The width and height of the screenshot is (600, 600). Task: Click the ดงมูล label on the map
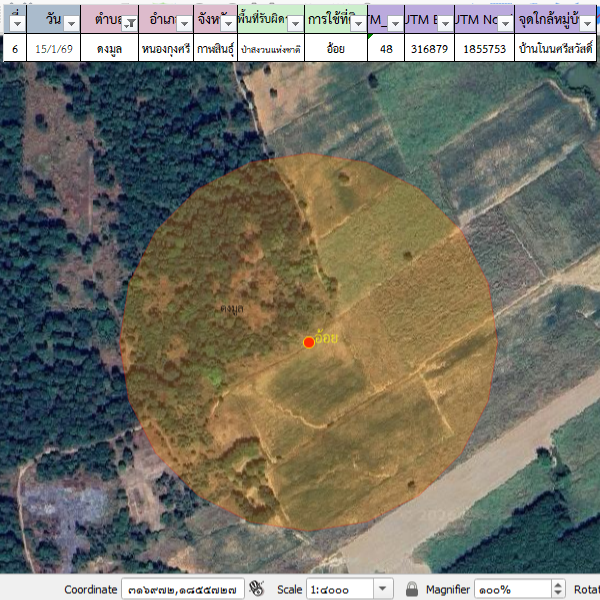(x=231, y=310)
